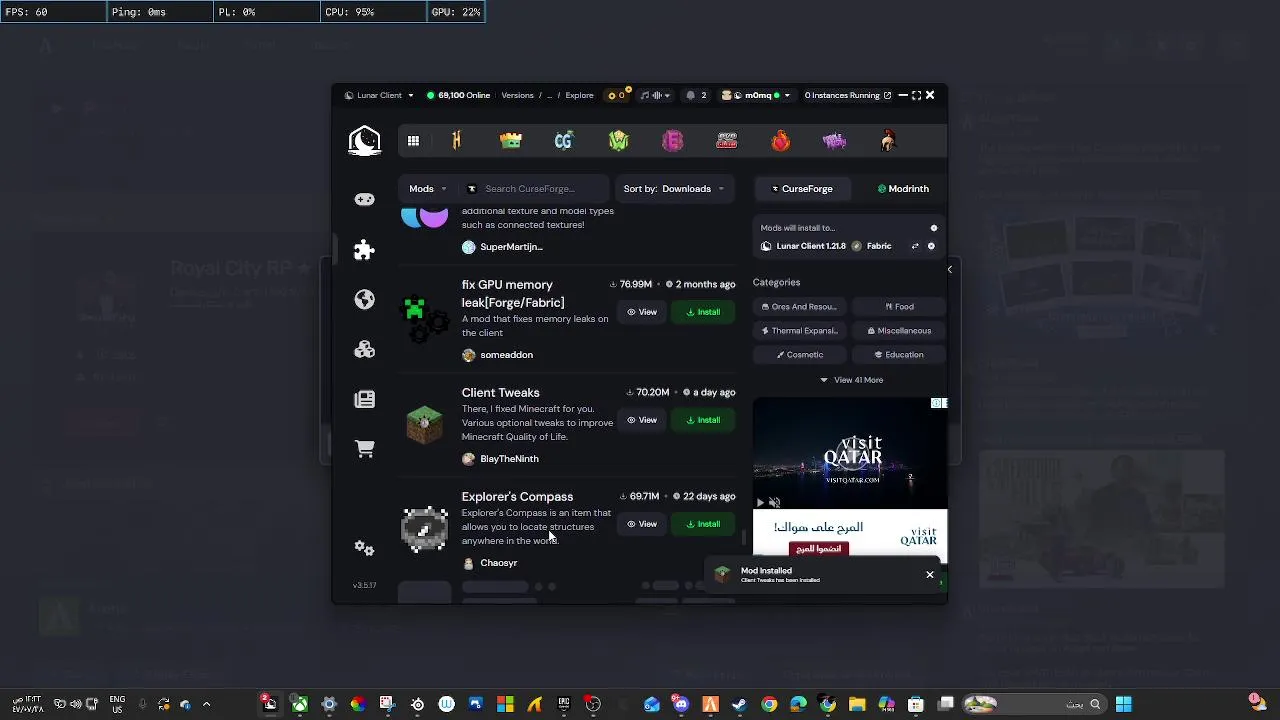Open the settings gears in sidebar

[x=364, y=548]
